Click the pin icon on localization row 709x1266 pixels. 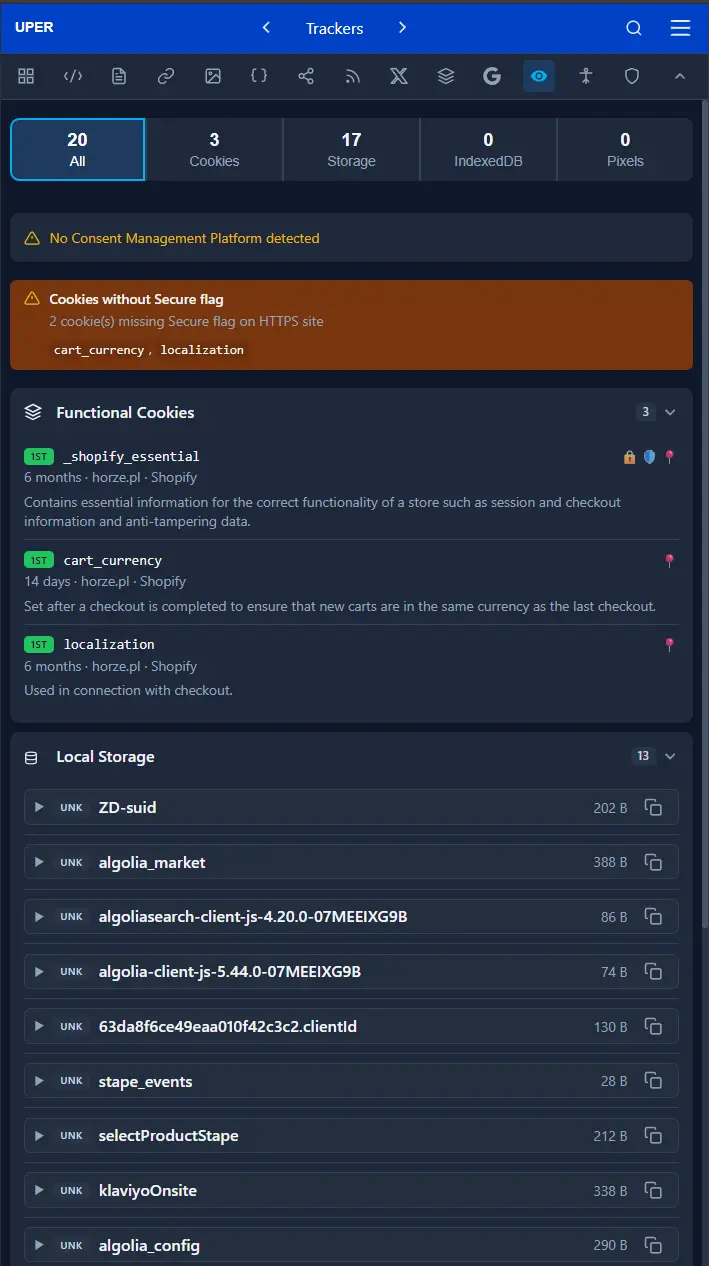[x=670, y=645]
